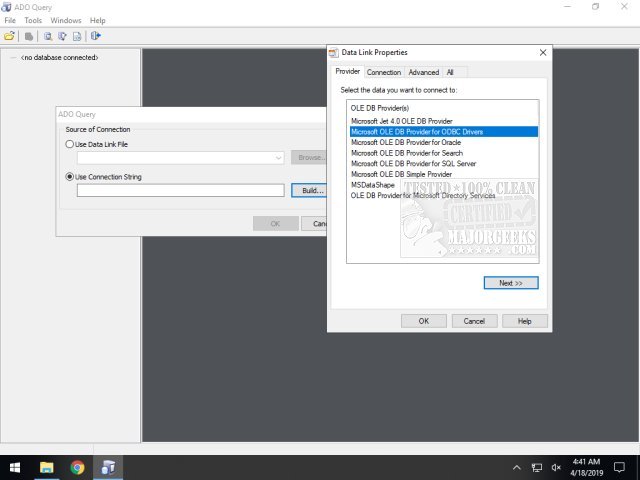
Task: Switch to the Provider tab
Action: [x=347, y=71]
